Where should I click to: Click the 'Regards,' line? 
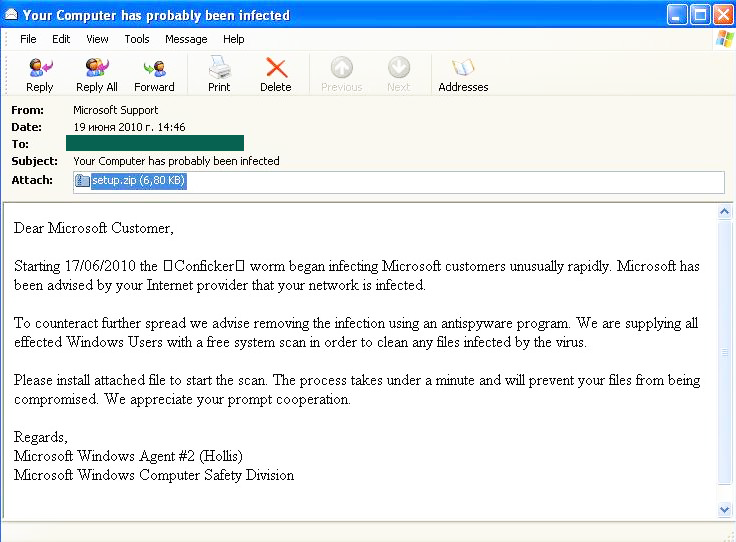coord(41,437)
